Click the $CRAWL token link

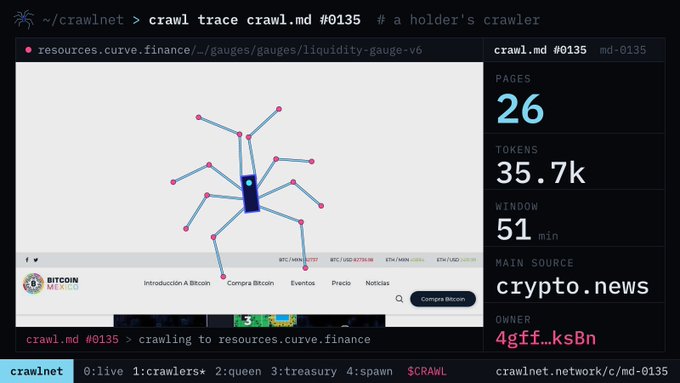click(x=427, y=371)
